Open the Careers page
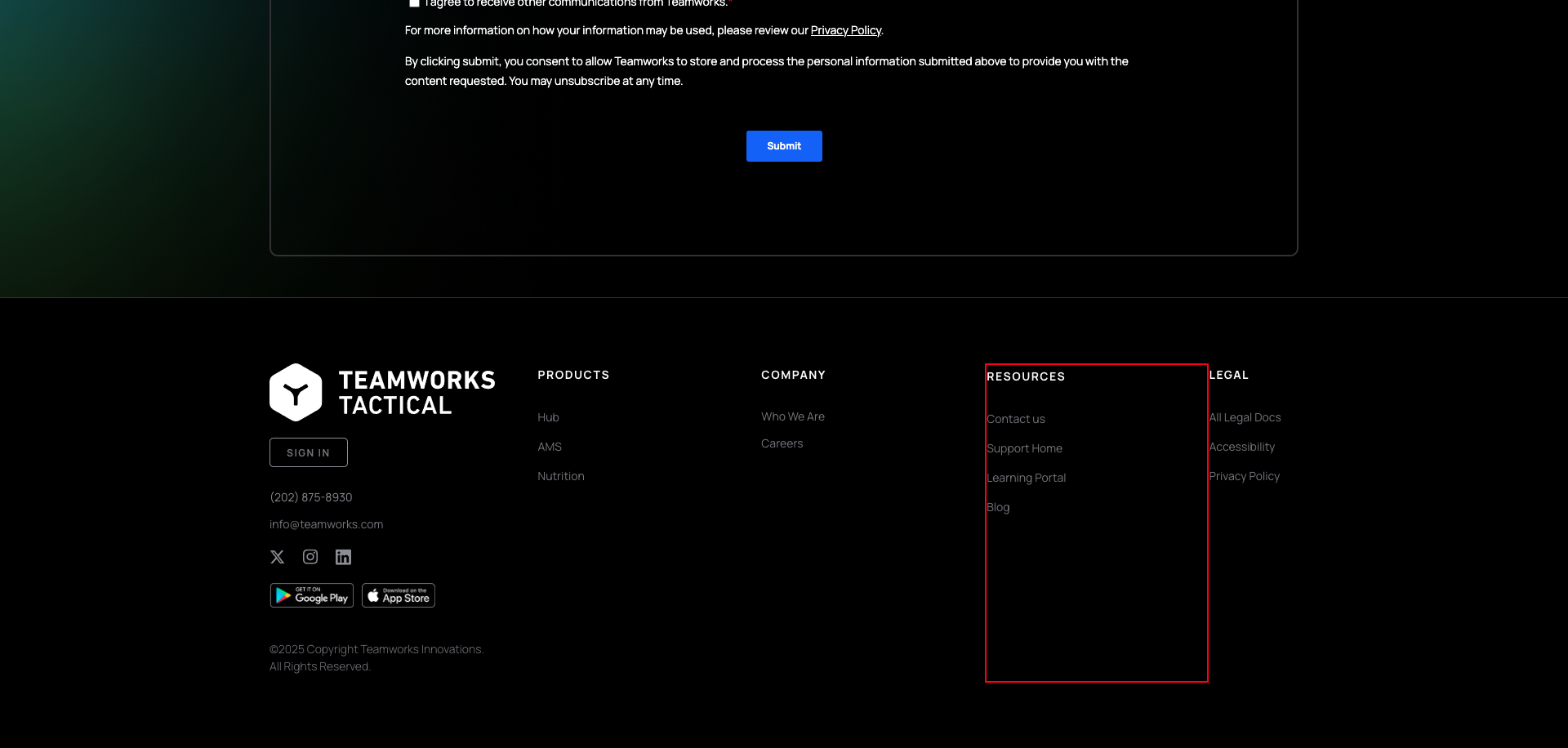 pos(782,443)
